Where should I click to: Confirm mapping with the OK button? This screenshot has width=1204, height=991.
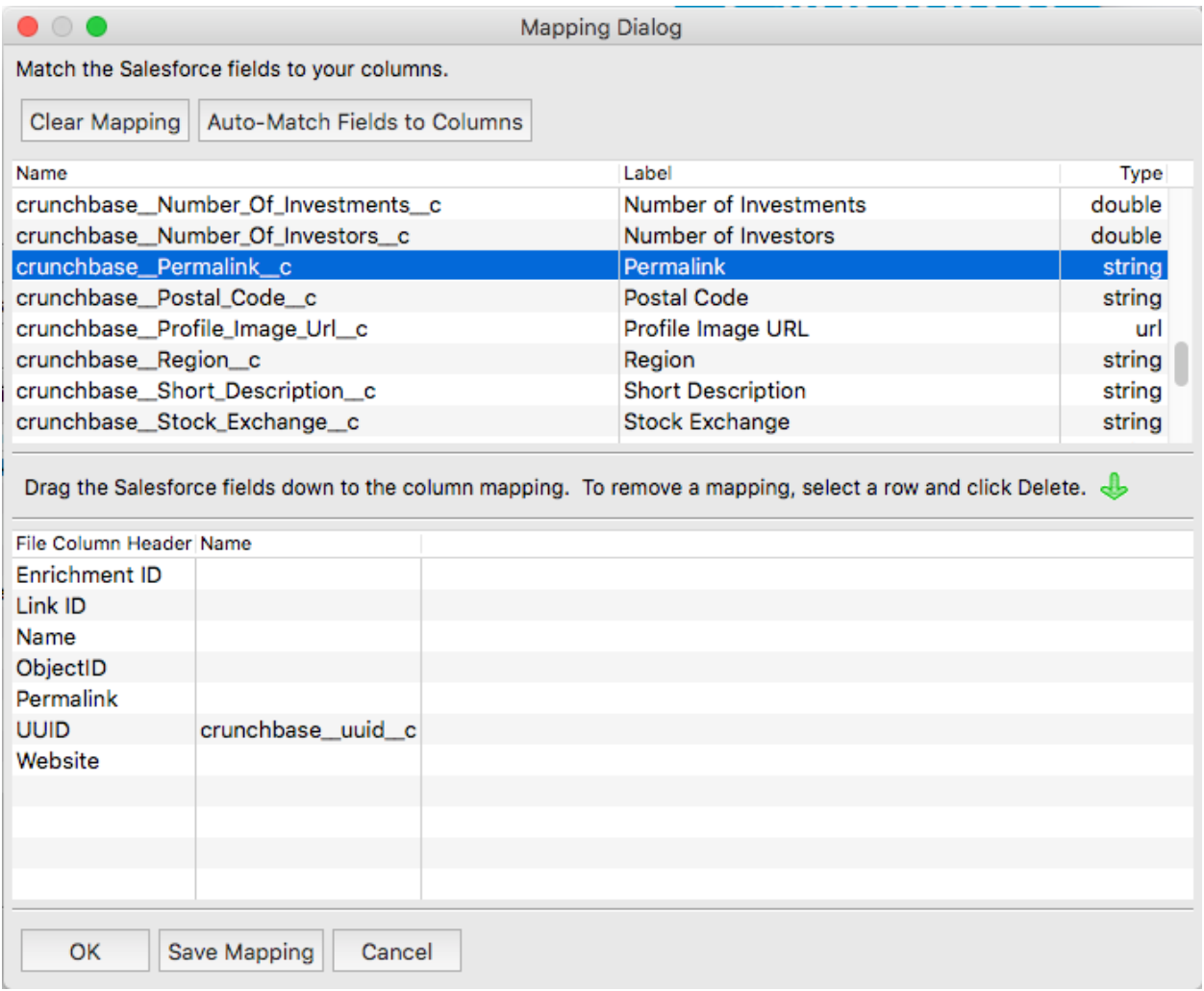[x=85, y=951]
